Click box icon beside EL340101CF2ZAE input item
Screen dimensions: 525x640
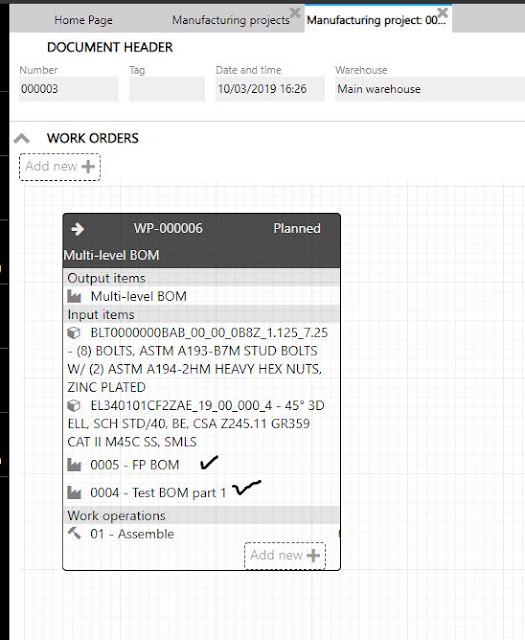pos(74,406)
